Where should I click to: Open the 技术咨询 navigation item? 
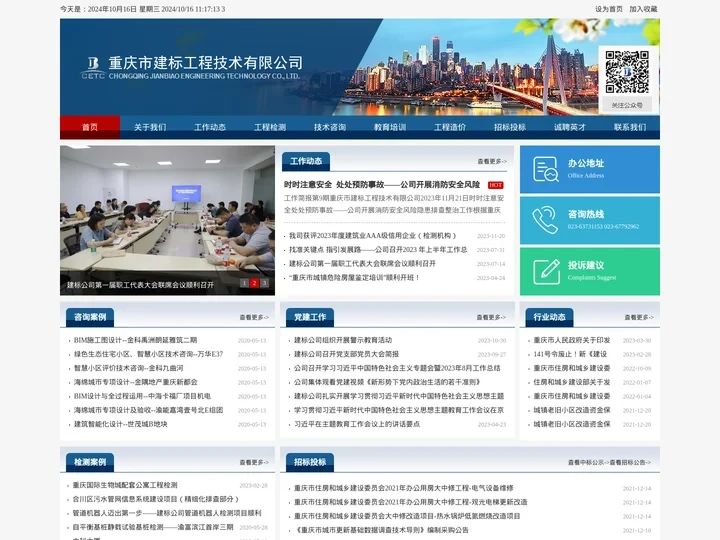coord(330,127)
